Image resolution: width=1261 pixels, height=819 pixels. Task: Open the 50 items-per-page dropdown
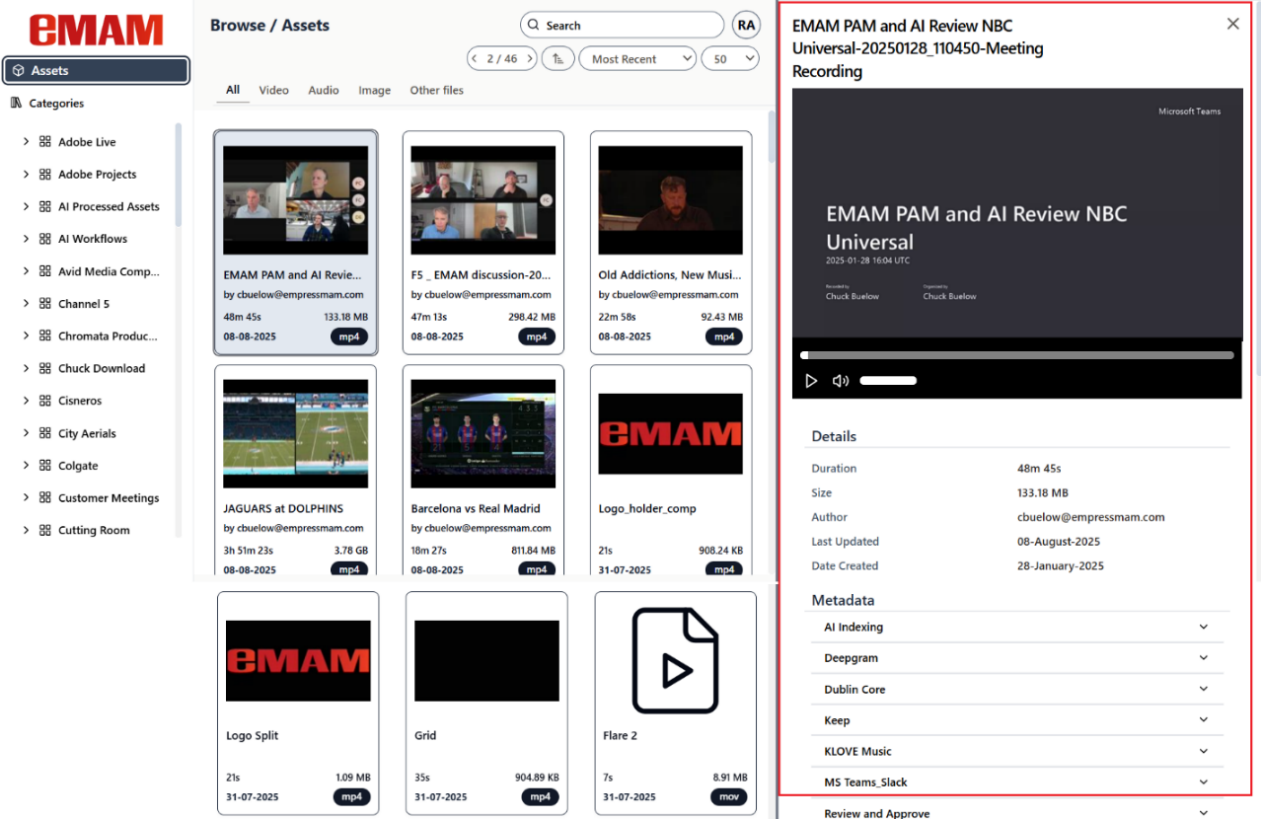pyautogui.click(x=730, y=59)
